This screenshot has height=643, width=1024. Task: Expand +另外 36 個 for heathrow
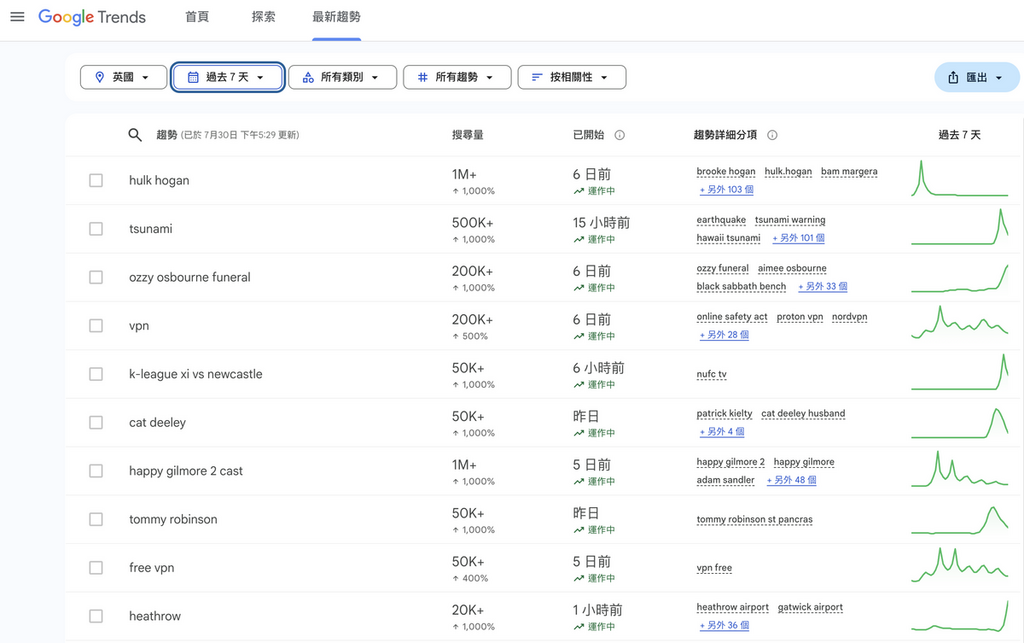pyautogui.click(x=724, y=625)
